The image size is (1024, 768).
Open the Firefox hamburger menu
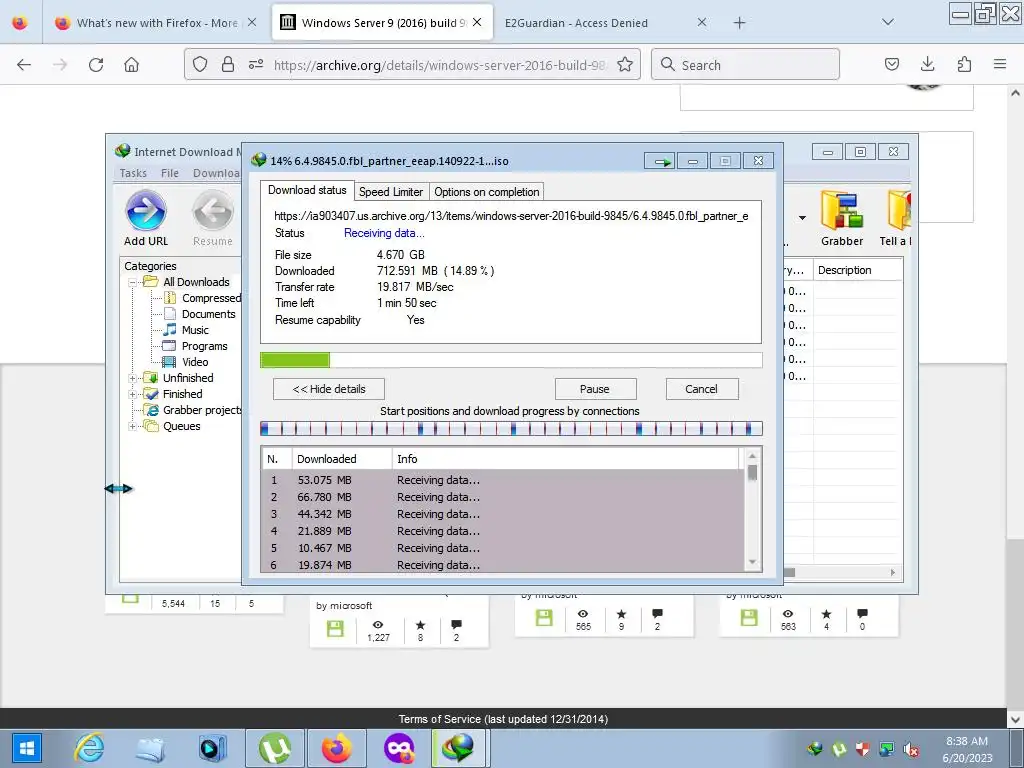999,65
